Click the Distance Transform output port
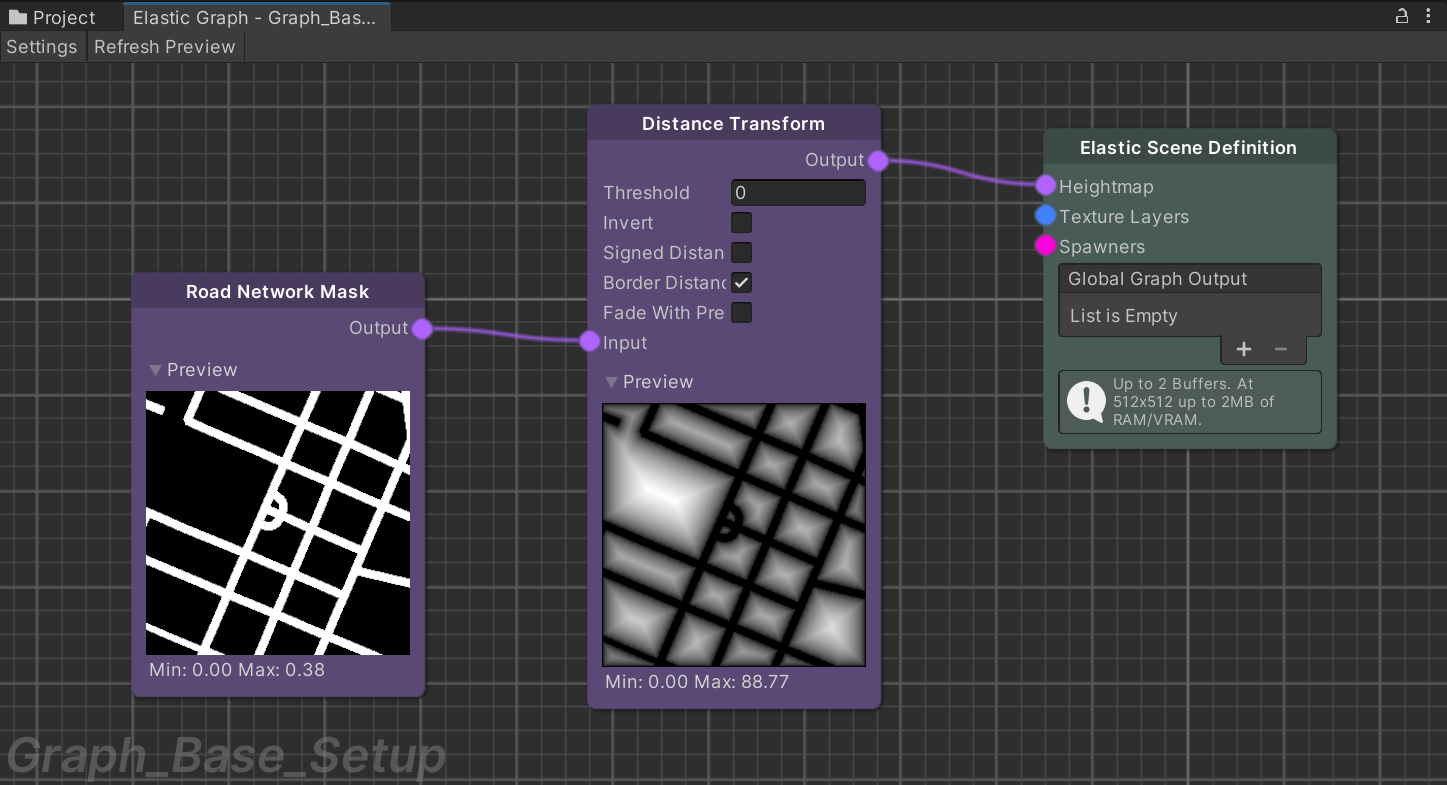Image resolution: width=1447 pixels, height=785 pixels. pos(878,160)
